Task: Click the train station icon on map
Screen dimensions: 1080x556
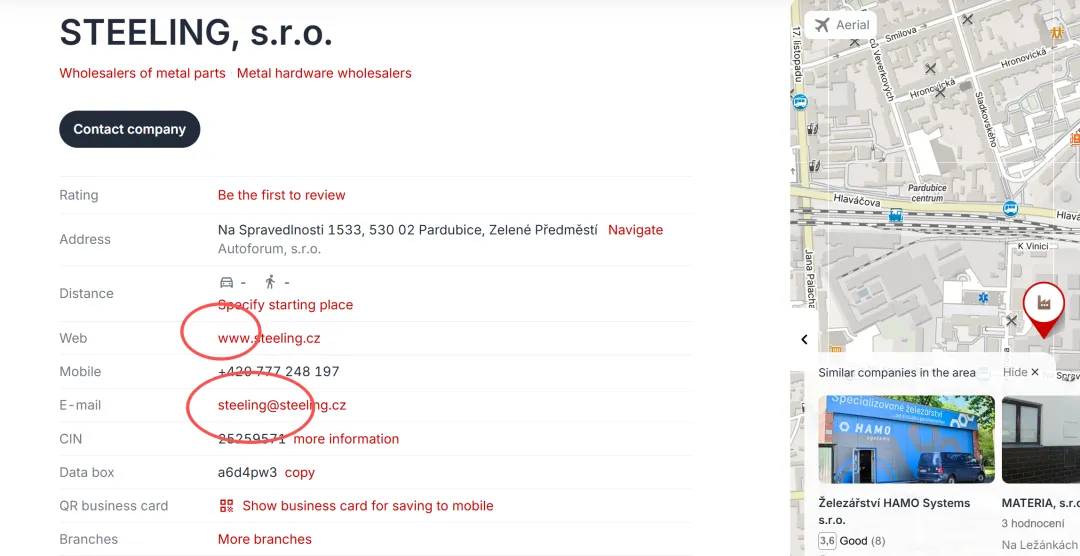Action: 895,216
